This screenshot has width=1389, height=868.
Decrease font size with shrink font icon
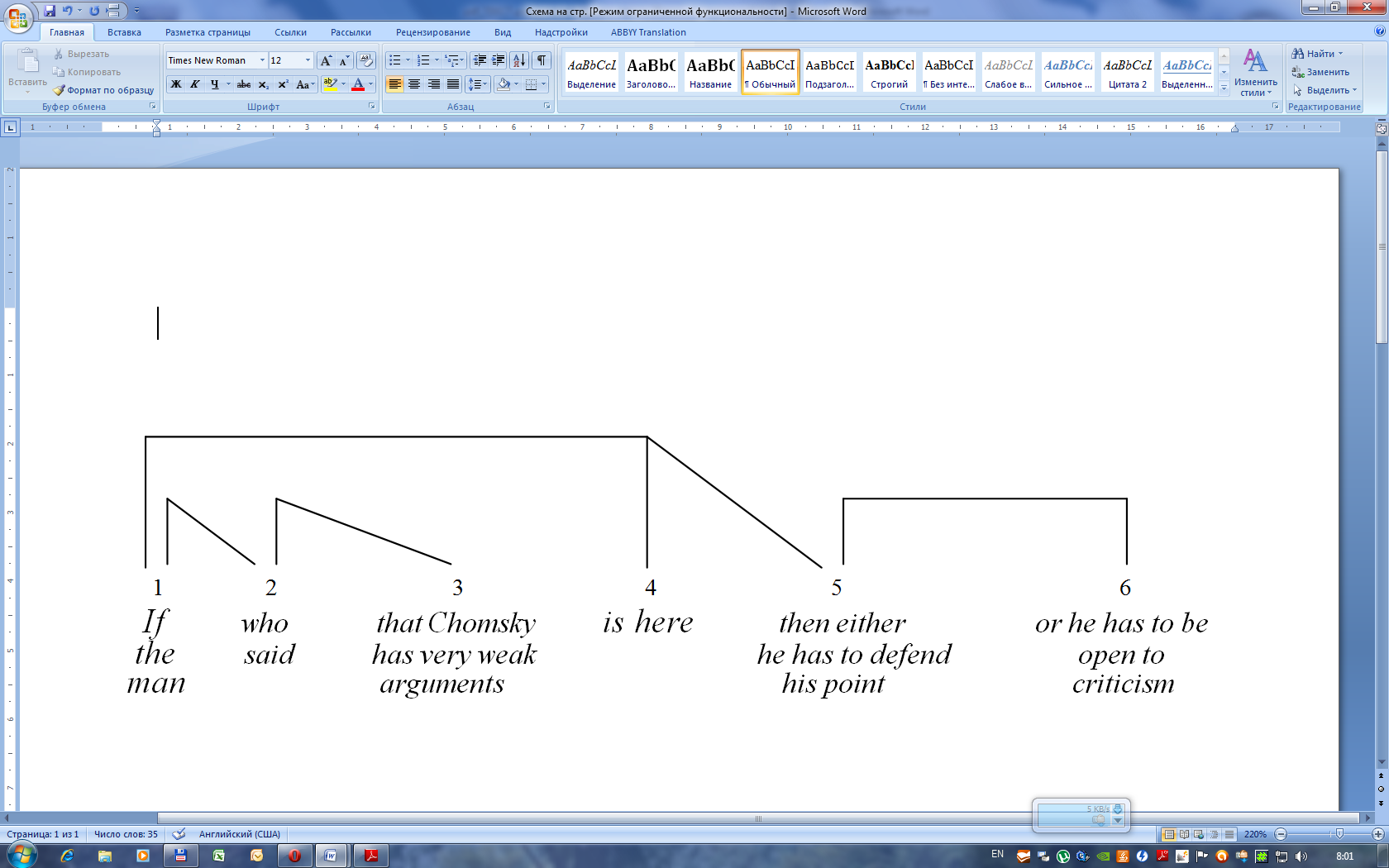coord(344,60)
